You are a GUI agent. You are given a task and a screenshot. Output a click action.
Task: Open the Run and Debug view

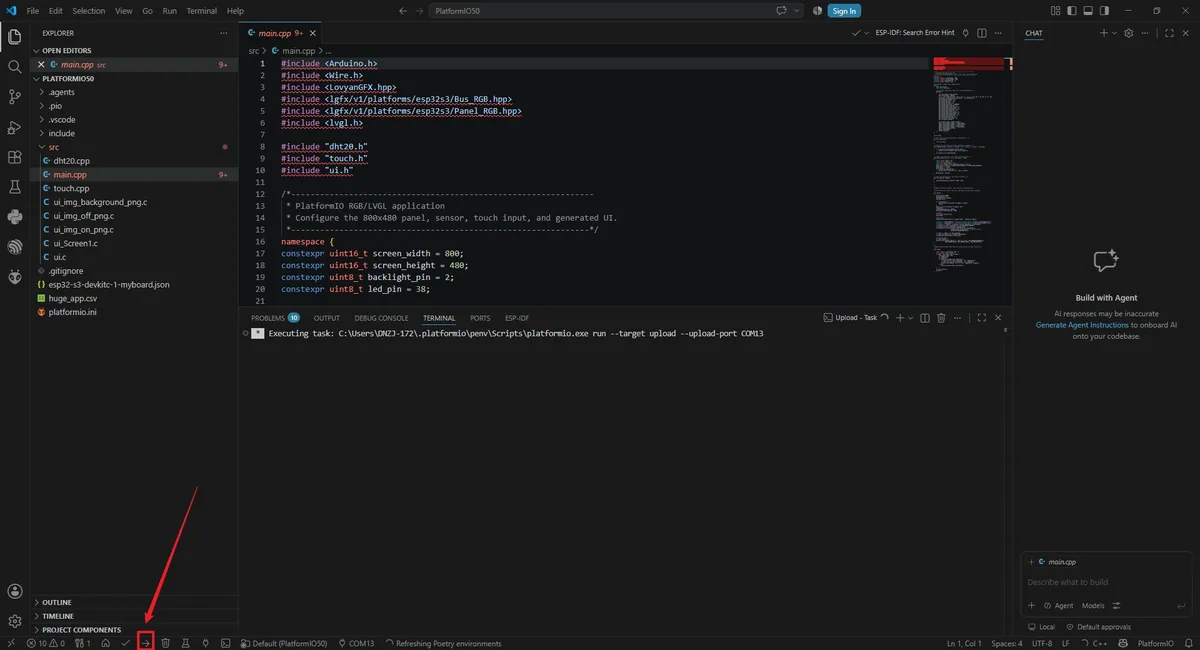(x=15, y=127)
